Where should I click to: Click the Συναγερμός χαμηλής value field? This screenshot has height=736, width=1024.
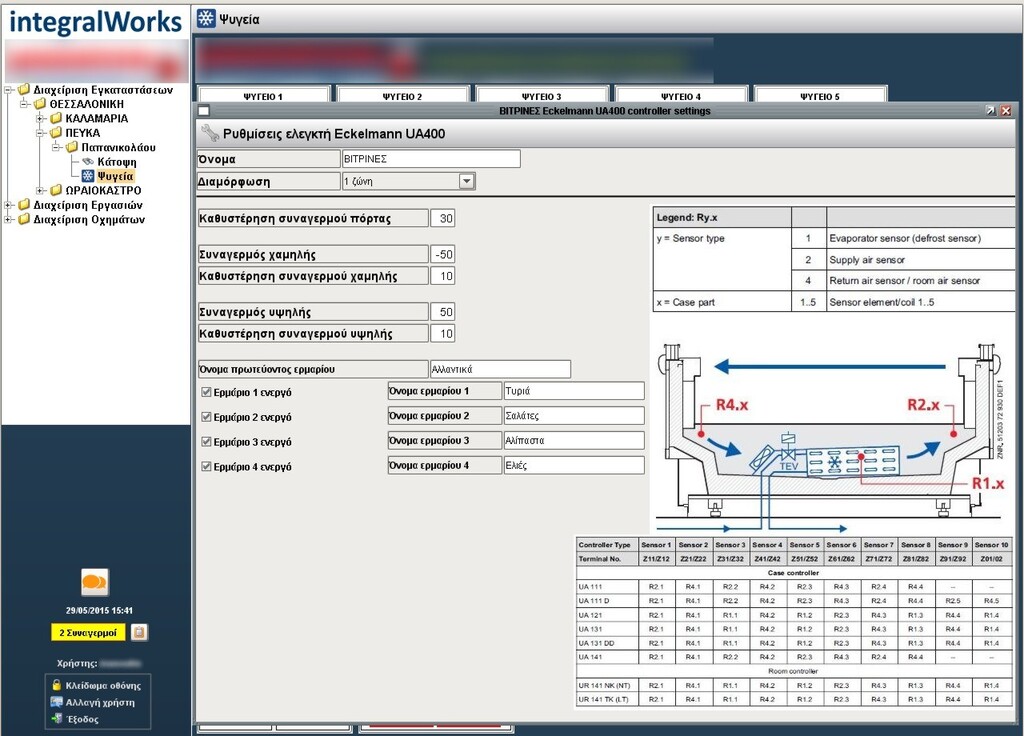[442, 255]
